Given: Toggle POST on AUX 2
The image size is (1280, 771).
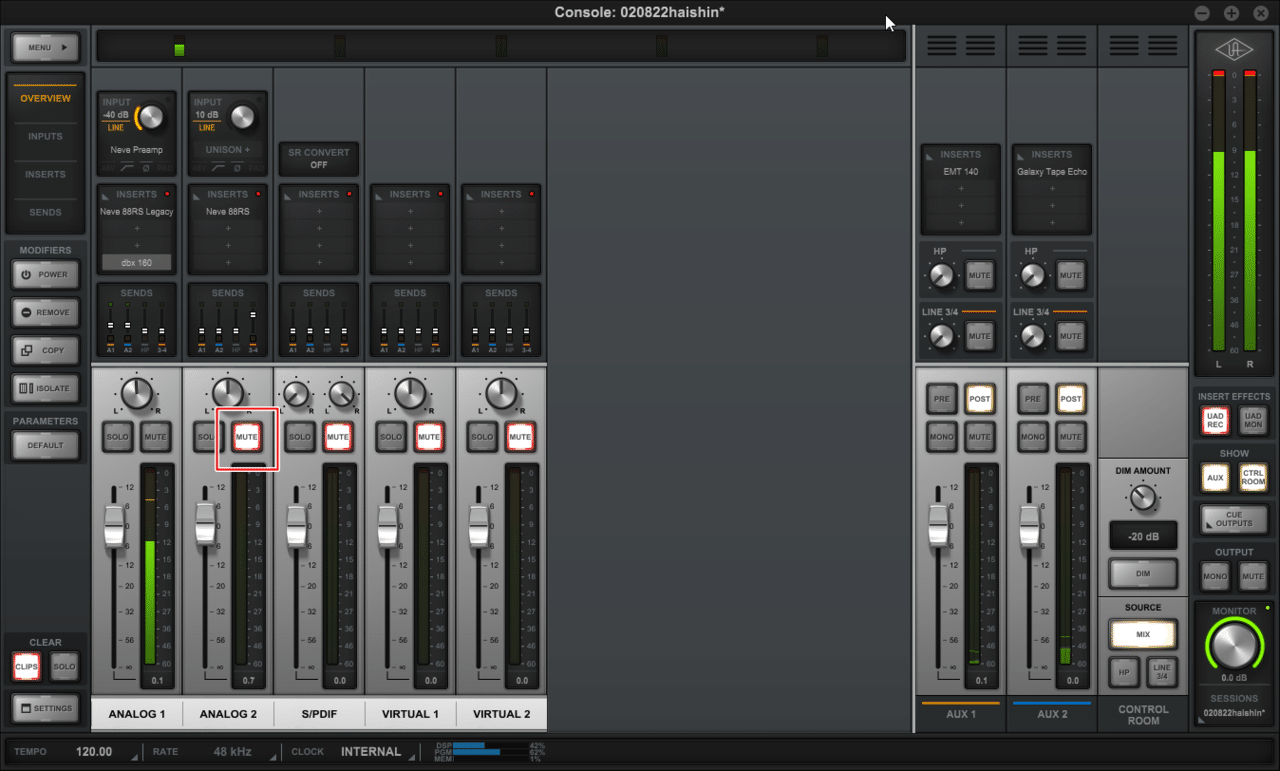Looking at the screenshot, I should pos(1070,398).
